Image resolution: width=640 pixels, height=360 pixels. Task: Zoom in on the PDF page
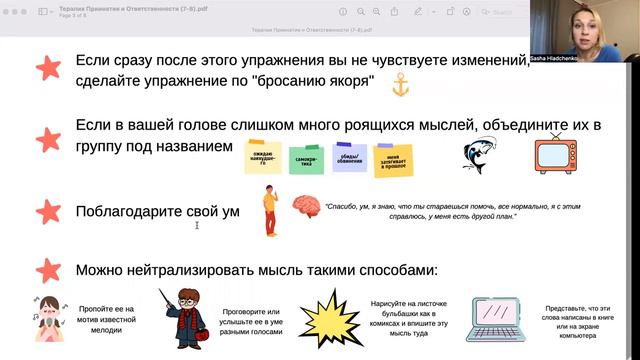tap(376, 12)
